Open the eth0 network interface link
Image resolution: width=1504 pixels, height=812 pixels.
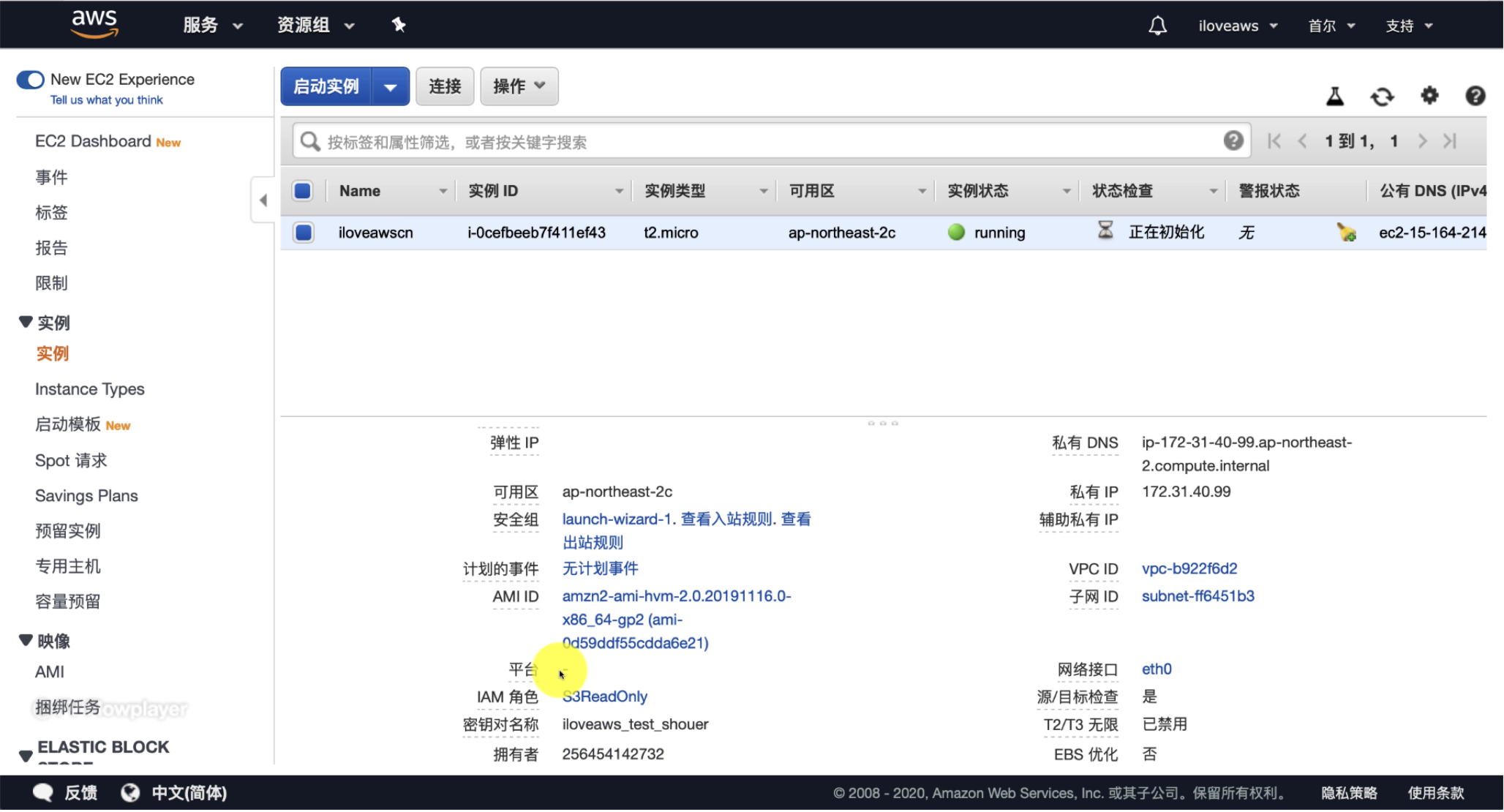(x=1157, y=669)
